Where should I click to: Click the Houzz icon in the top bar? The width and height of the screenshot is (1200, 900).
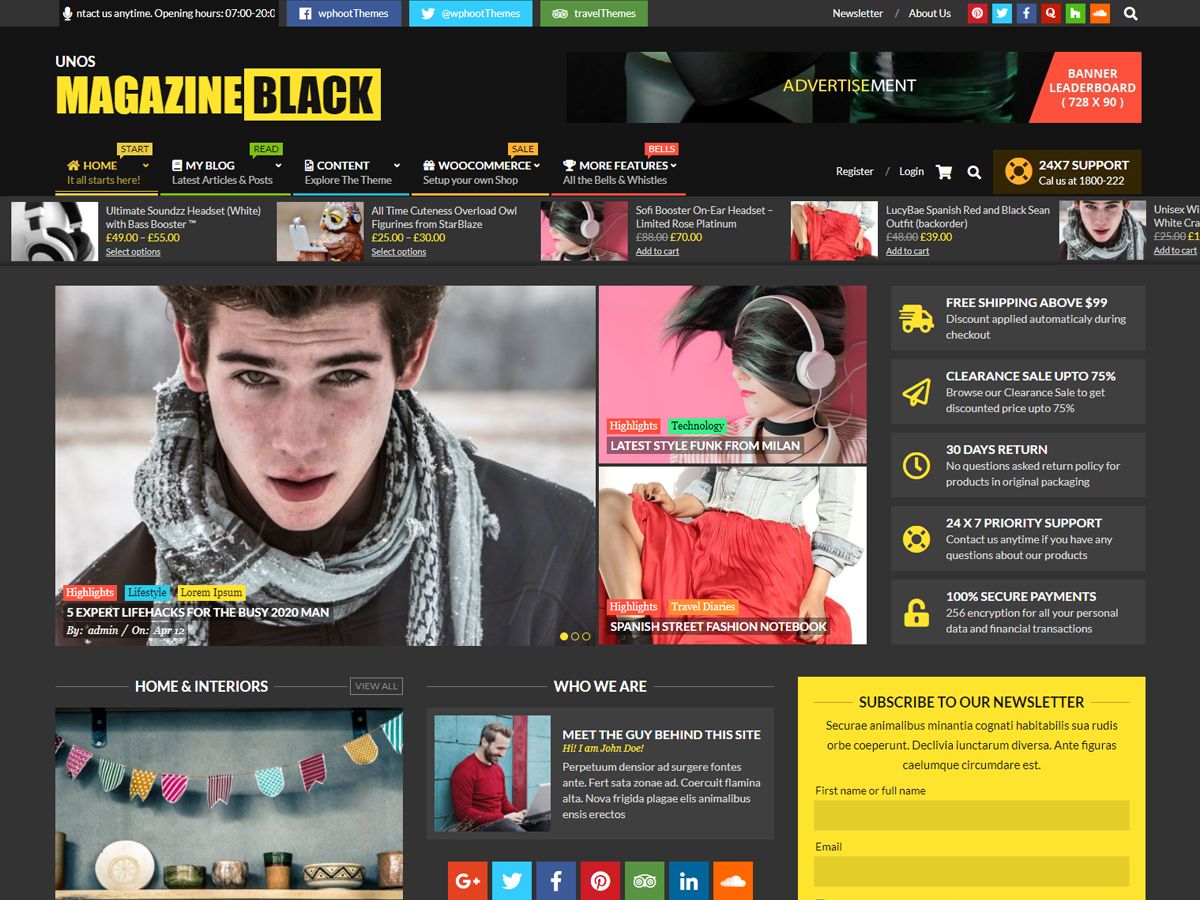point(1077,14)
